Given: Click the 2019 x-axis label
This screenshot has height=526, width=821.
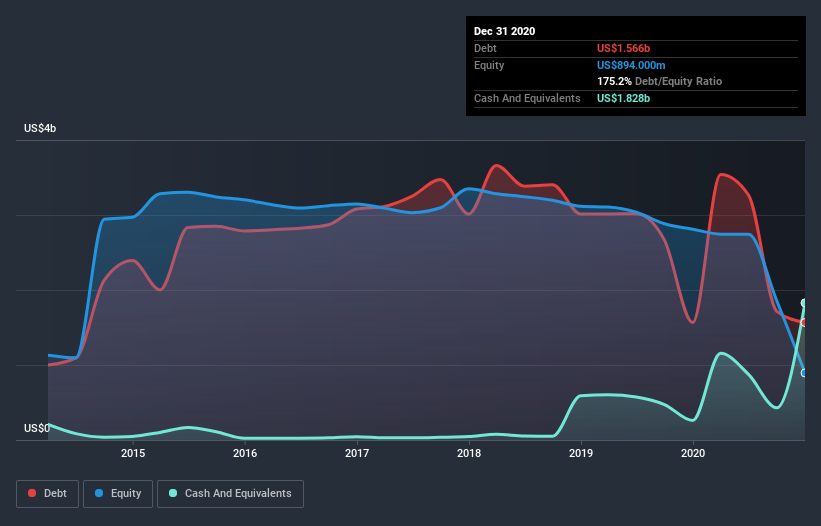Looking at the screenshot, I should (x=581, y=453).
